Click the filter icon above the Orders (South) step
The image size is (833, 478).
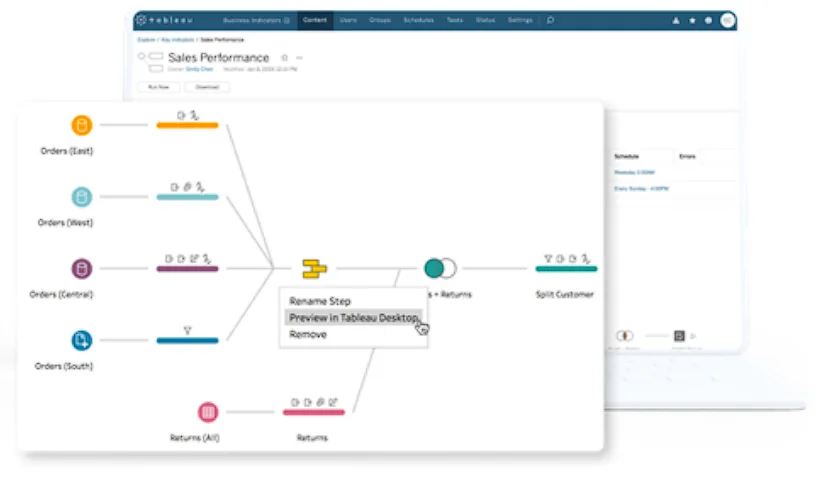(x=188, y=330)
